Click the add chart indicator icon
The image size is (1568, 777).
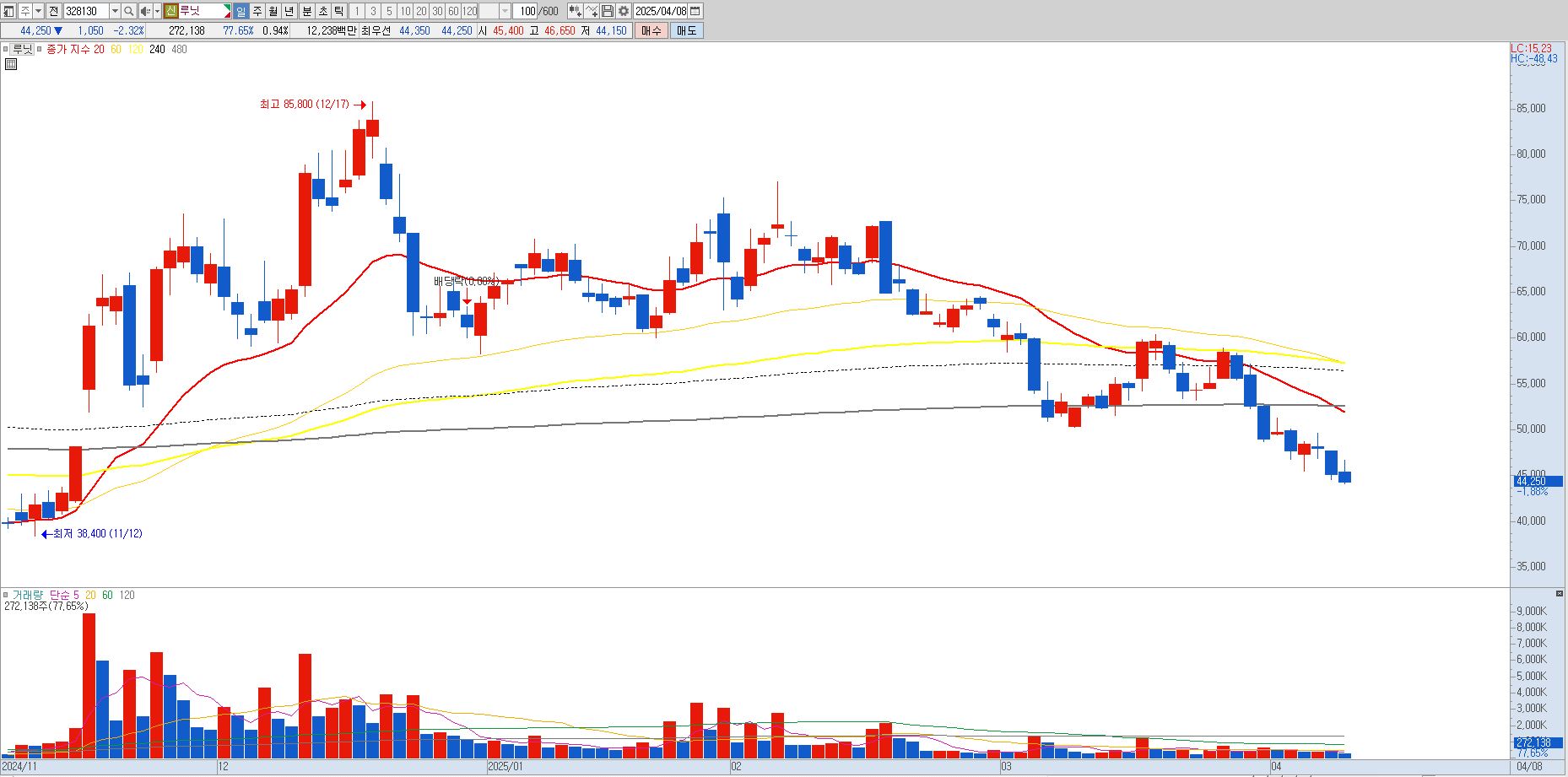[575, 11]
